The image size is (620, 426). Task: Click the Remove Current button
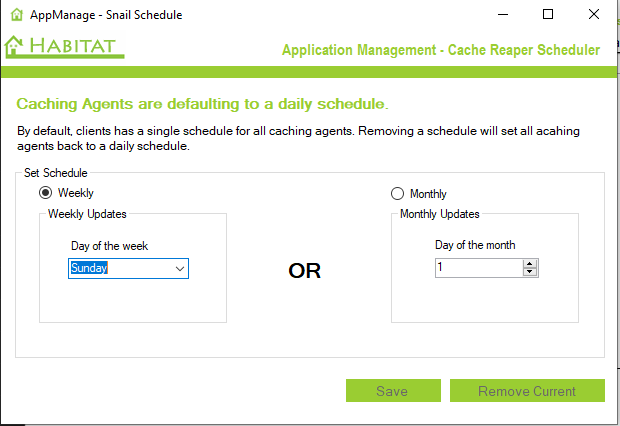point(527,391)
